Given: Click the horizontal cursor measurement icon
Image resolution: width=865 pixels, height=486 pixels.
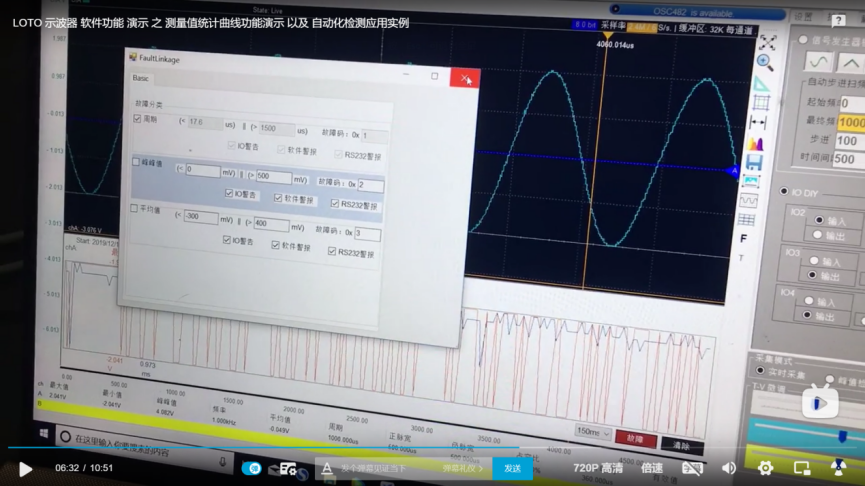Looking at the screenshot, I should (x=758, y=123).
